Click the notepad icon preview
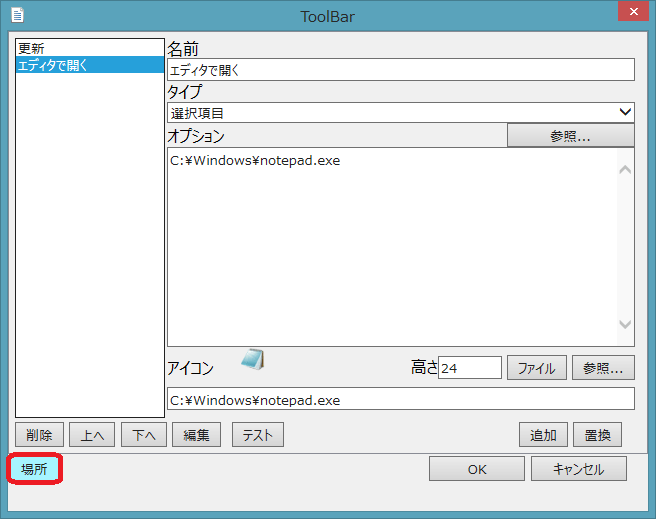The width and height of the screenshot is (656, 519). click(x=252, y=361)
